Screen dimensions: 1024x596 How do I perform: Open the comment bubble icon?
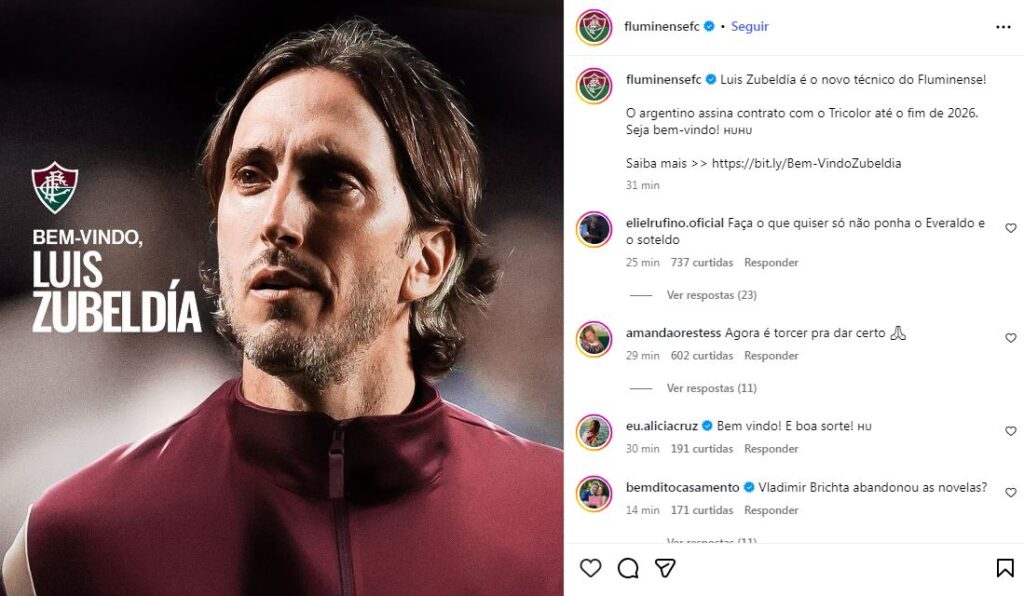click(x=628, y=568)
